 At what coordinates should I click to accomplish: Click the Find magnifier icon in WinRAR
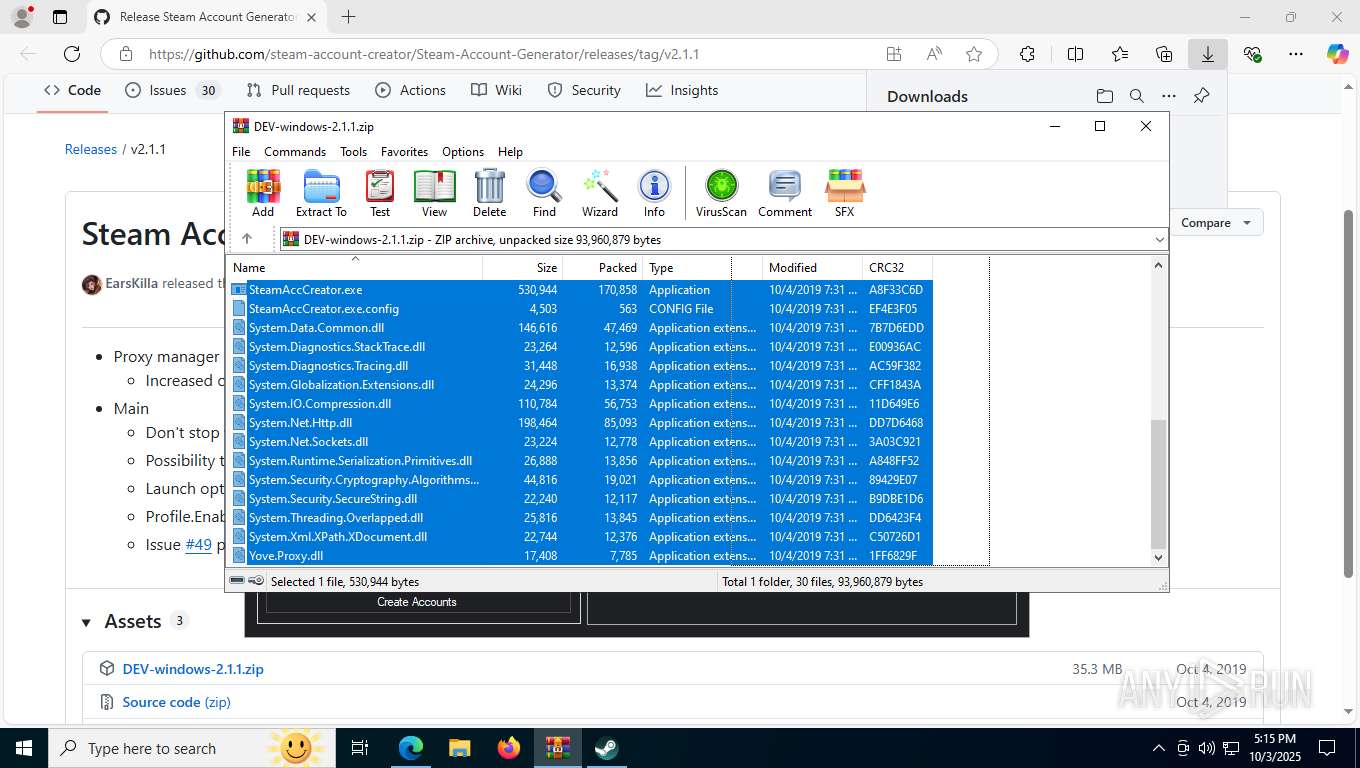point(544,193)
